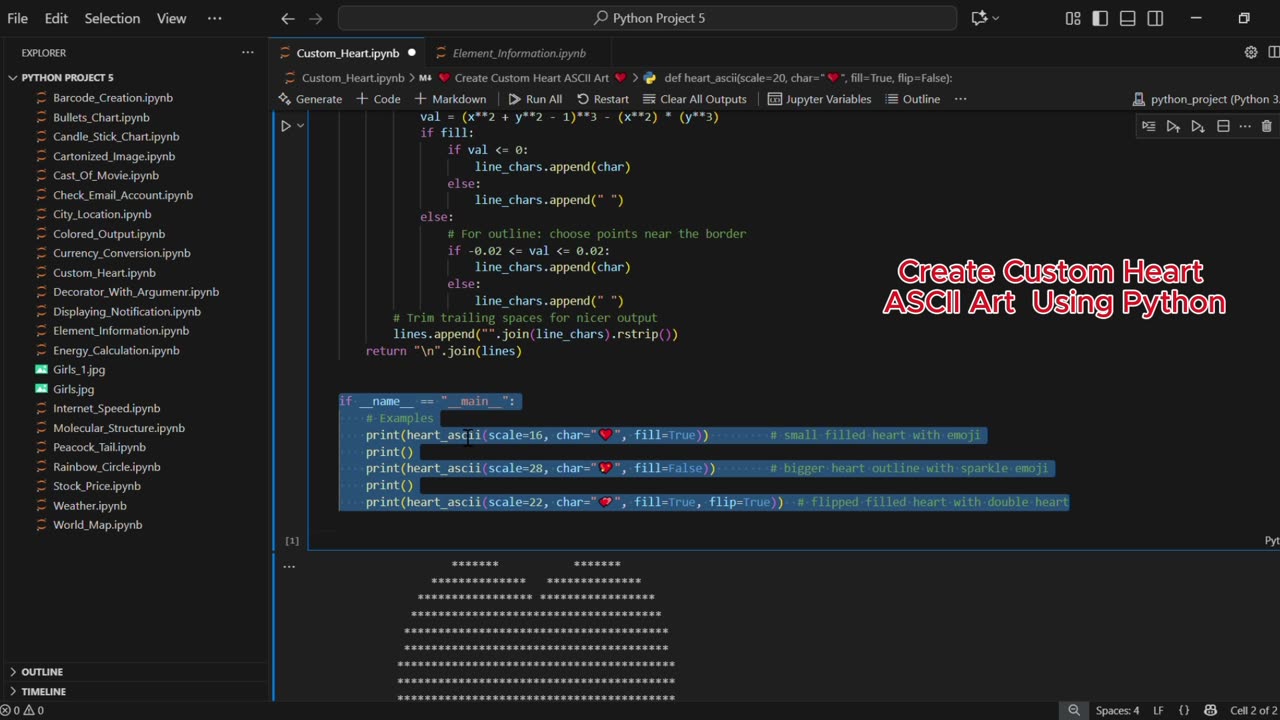The height and width of the screenshot is (720, 1280).
Task: Open the Girls.jpg image file
Action: click(x=73, y=389)
